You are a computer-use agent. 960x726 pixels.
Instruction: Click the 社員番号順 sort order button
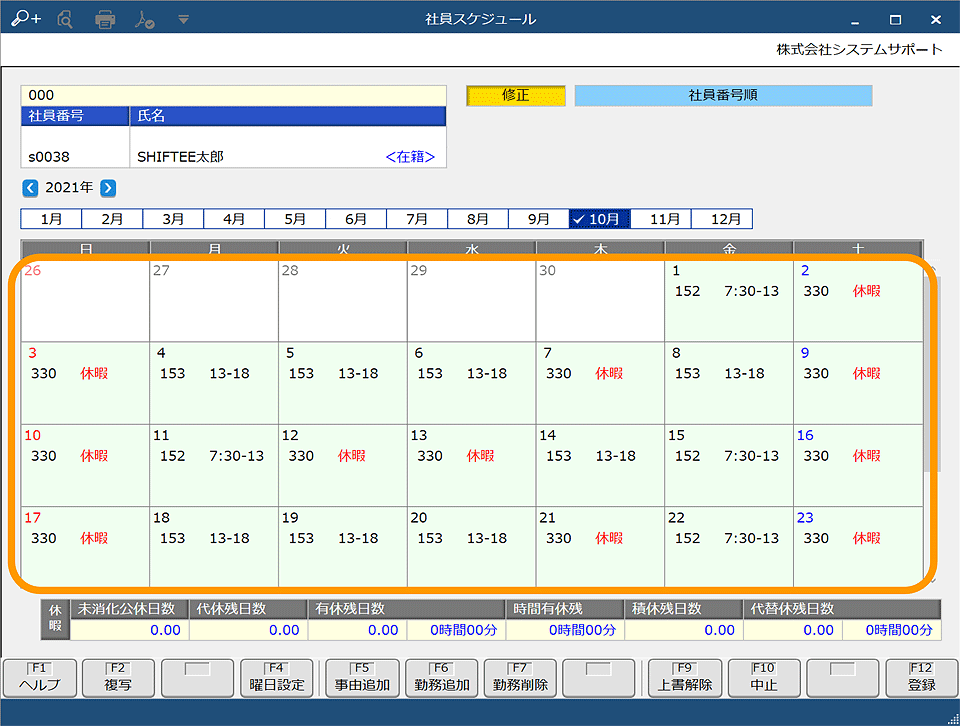[x=723, y=96]
